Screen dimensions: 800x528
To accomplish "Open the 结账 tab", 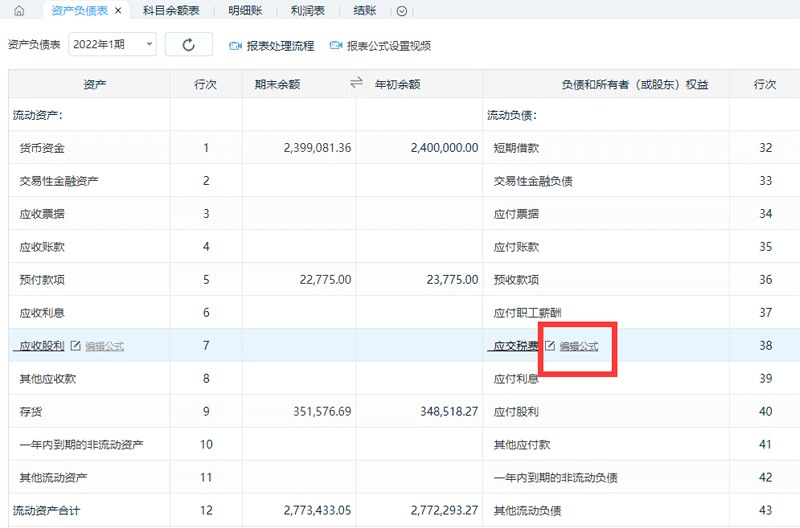I will click(x=365, y=11).
